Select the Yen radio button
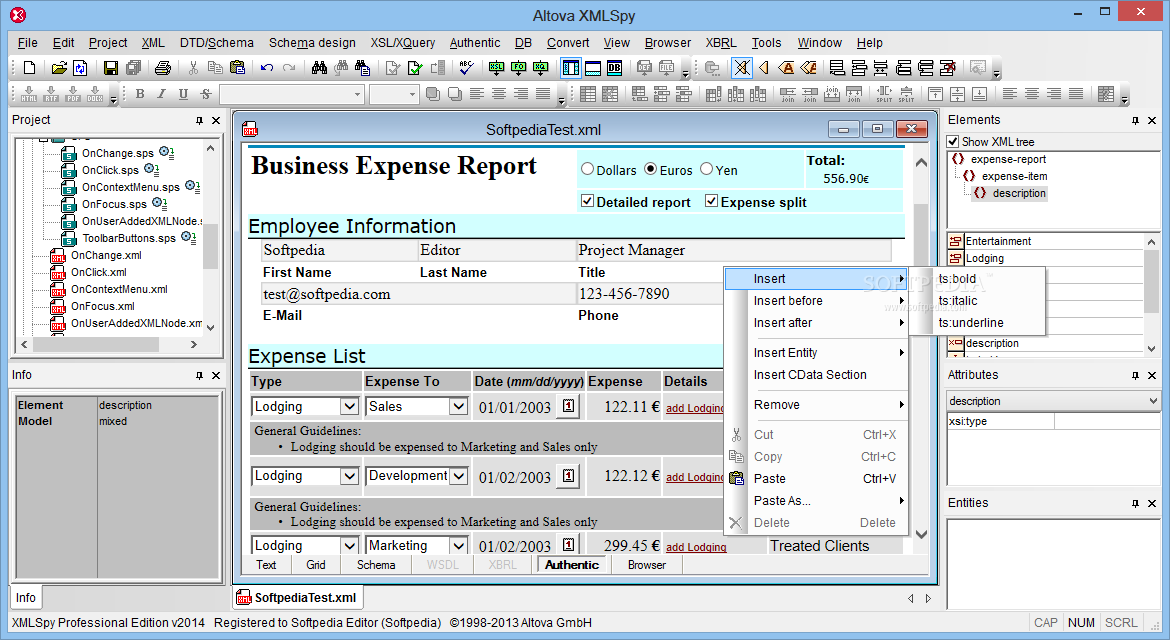The height and width of the screenshot is (640, 1170). click(707, 169)
